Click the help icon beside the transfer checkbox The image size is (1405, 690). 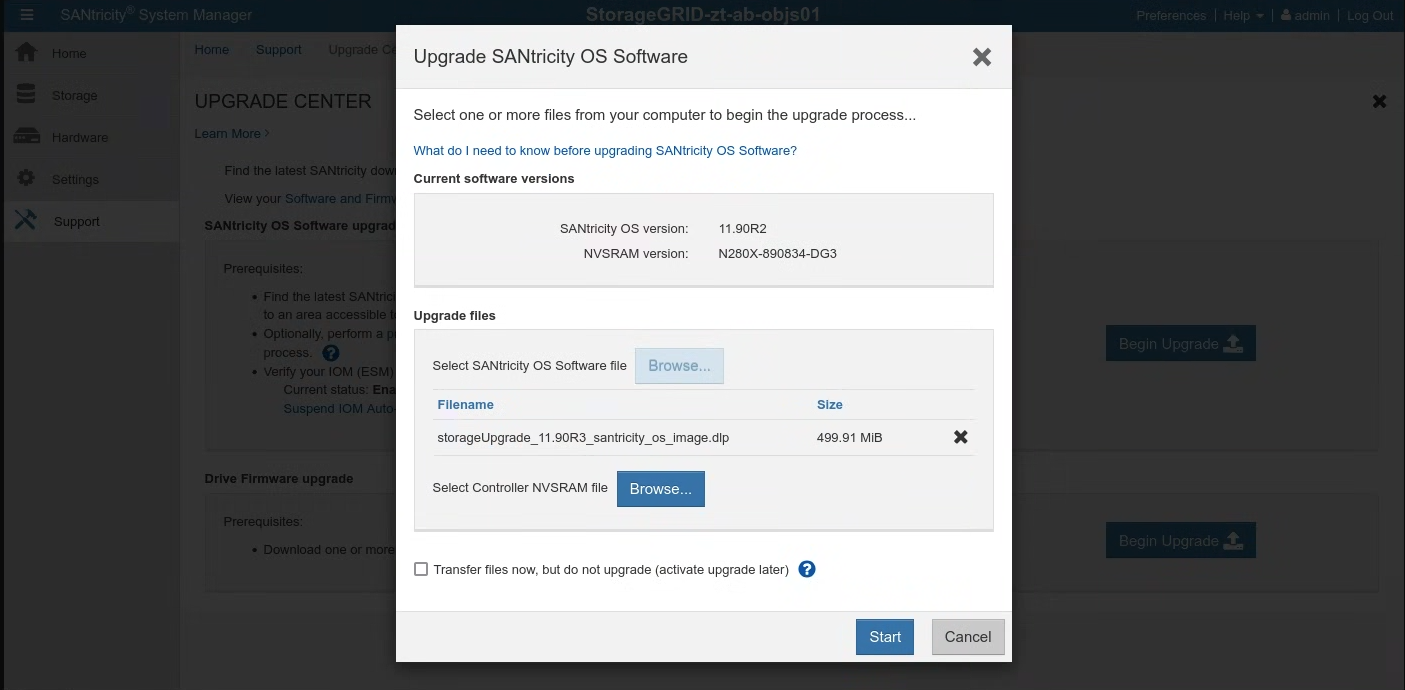(806, 568)
